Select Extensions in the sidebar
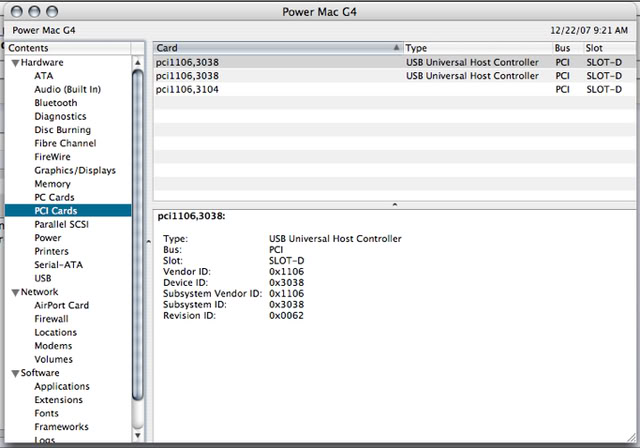 pos(58,399)
